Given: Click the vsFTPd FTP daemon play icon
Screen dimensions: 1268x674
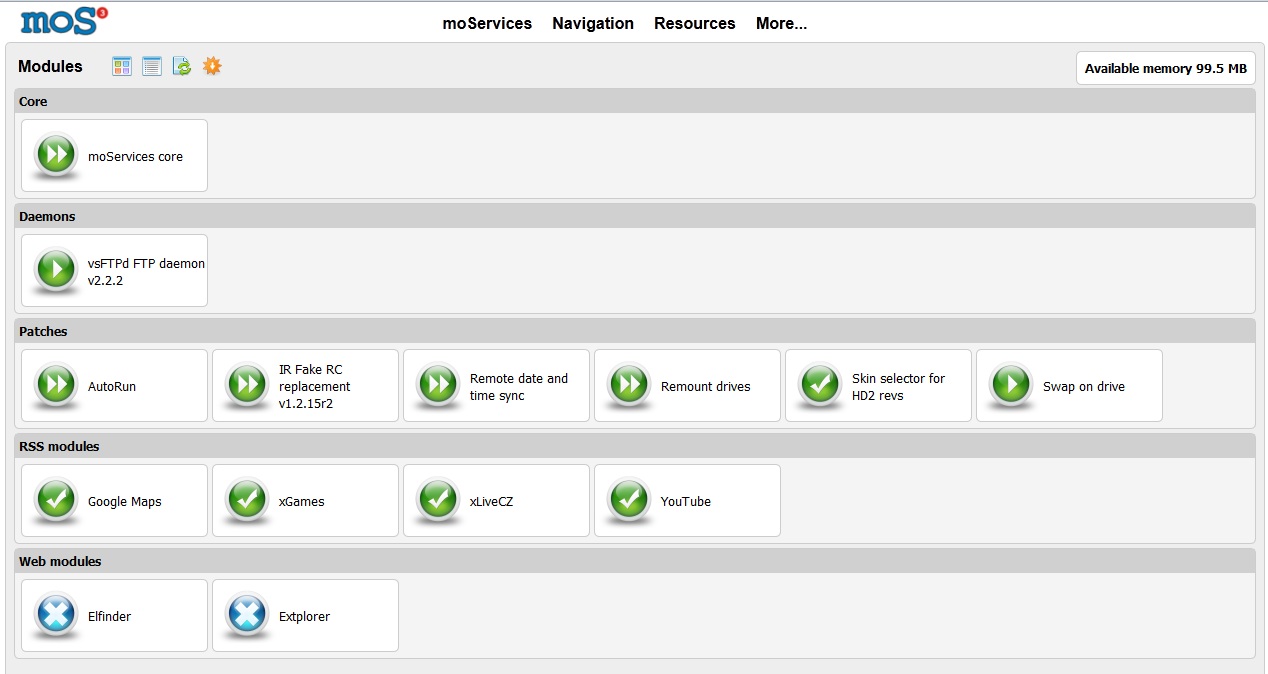Looking at the screenshot, I should (56, 270).
